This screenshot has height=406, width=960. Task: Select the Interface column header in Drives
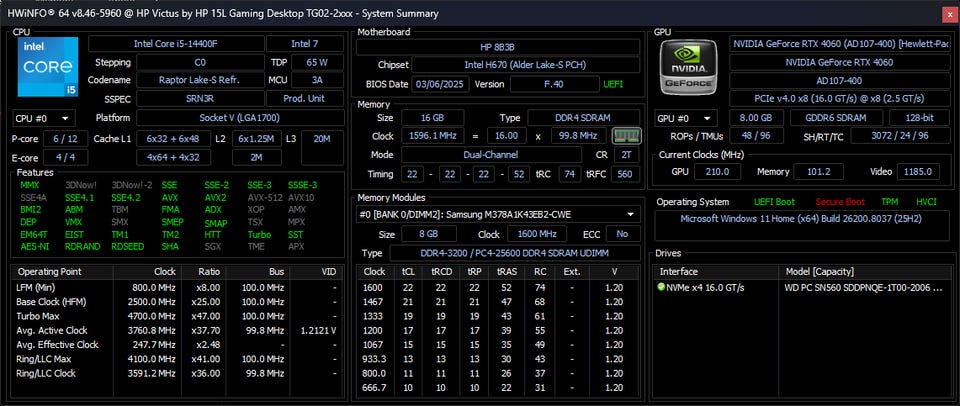tap(680, 271)
